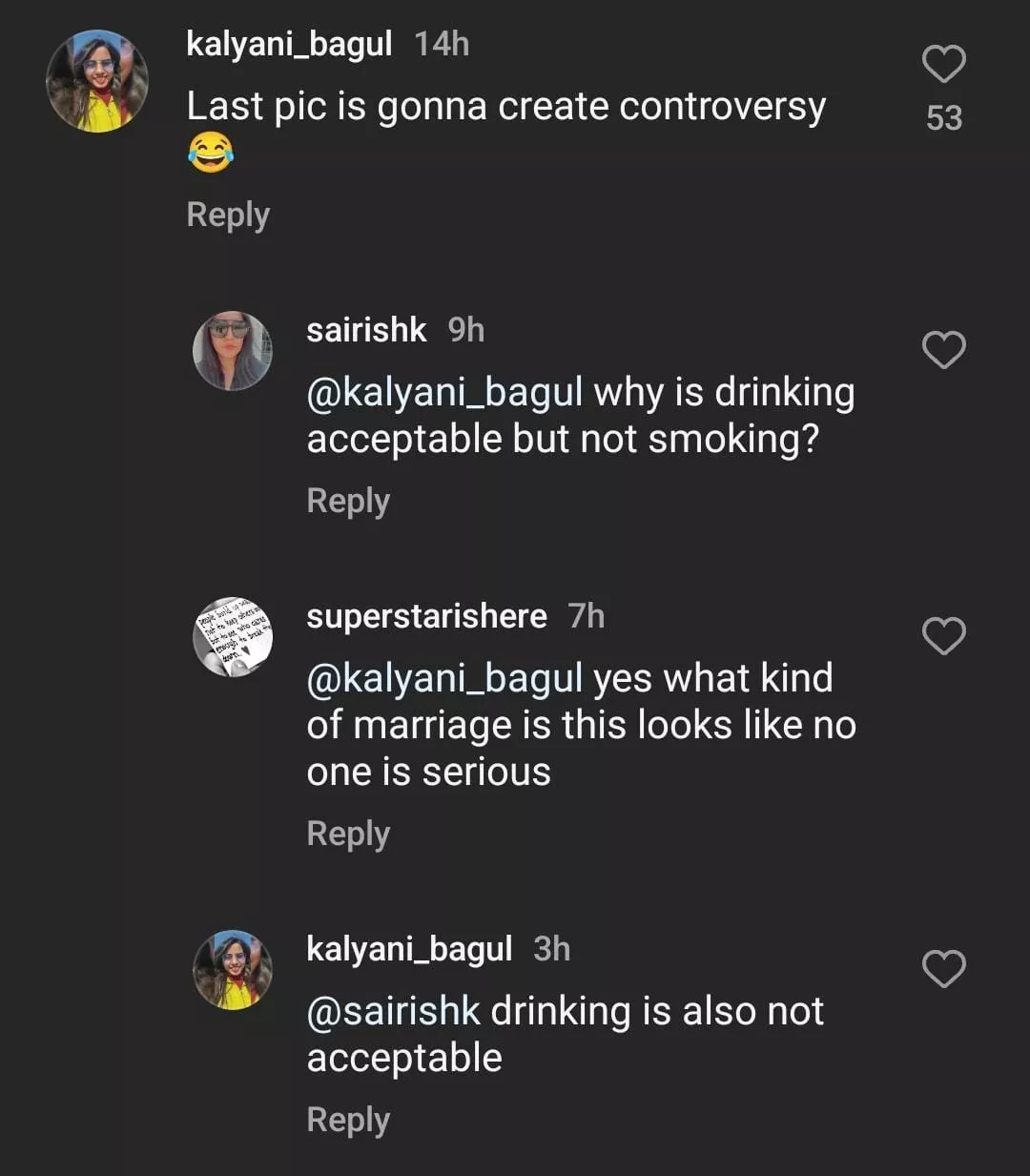The image size is (1030, 1176).
Task: Open the superstarishere username link
Action: point(426,616)
